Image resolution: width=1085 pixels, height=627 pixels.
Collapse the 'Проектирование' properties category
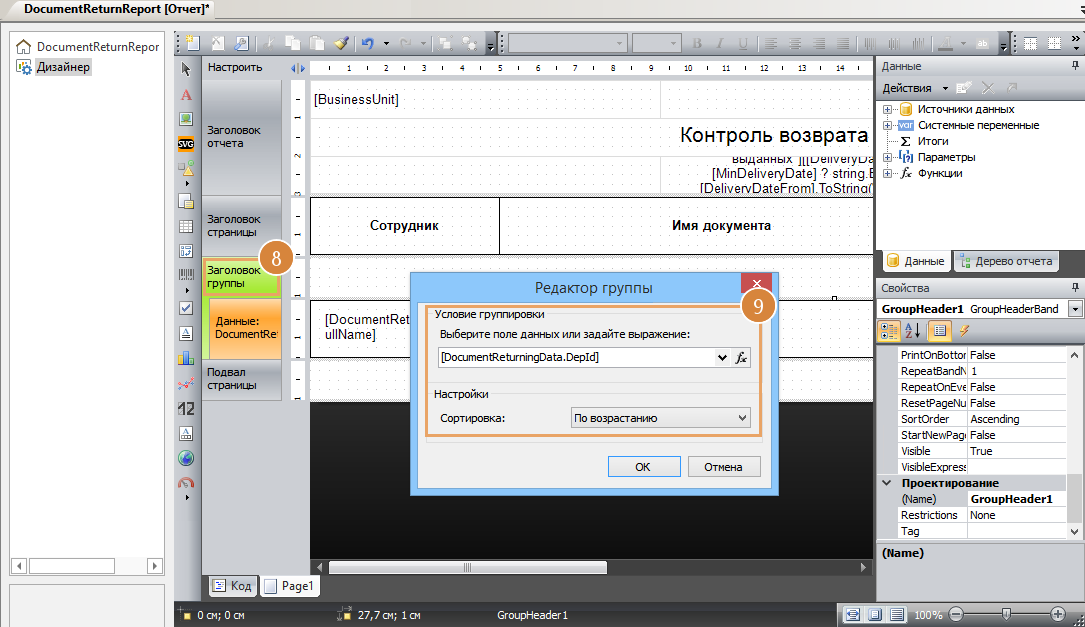tap(886, 483)
